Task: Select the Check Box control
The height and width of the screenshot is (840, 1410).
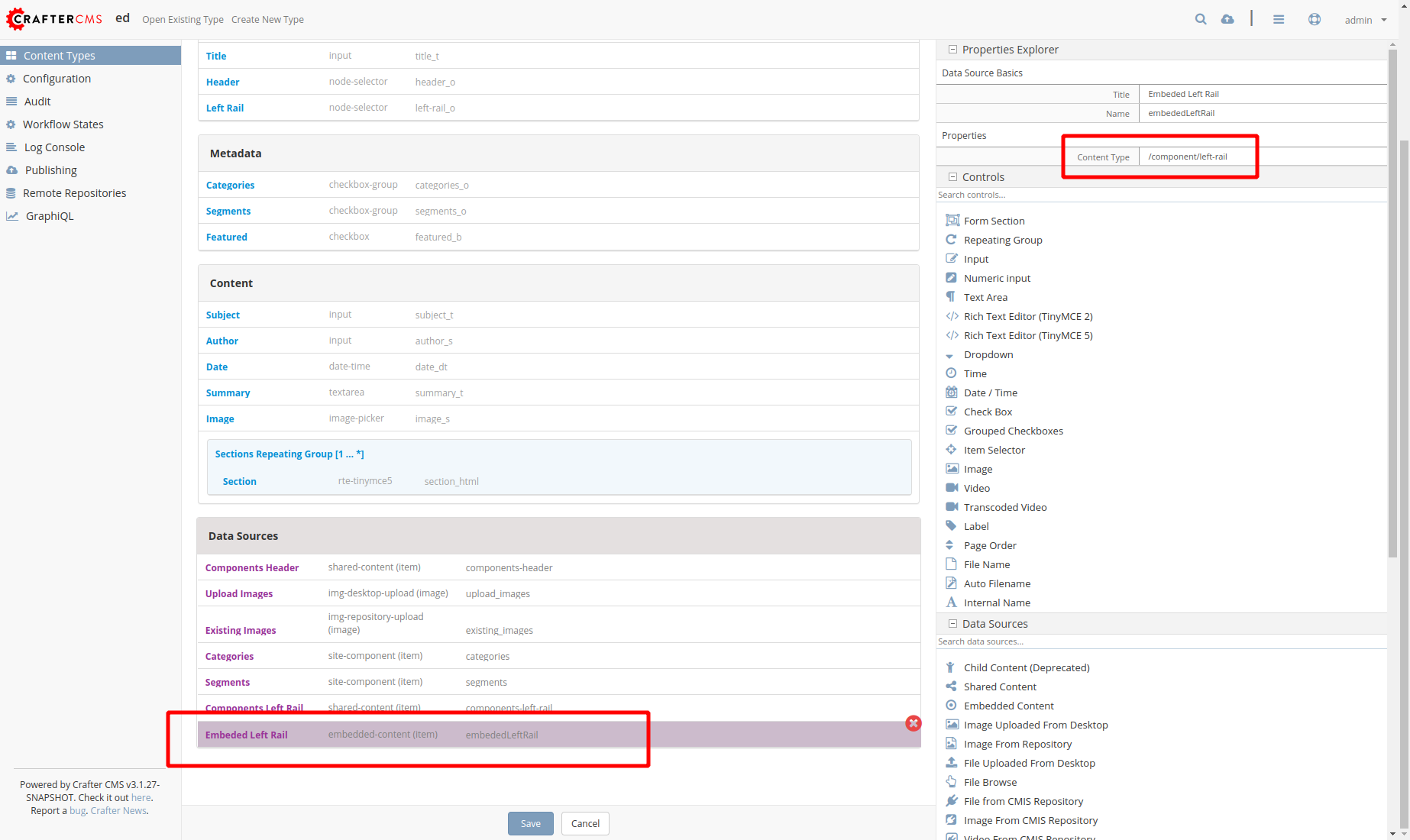Action: click(x=988, y=412)
